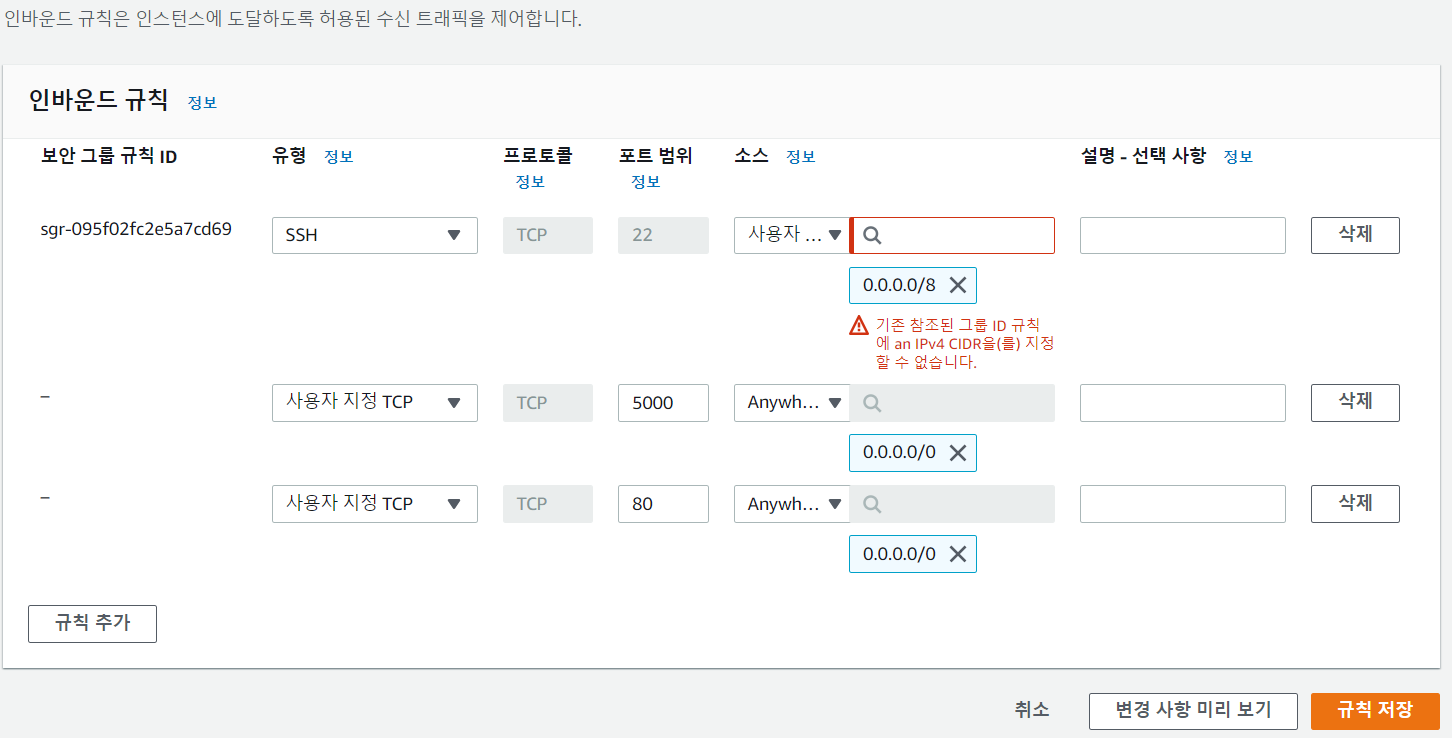Click the 보안 그룹 규칙 ID column header
This screenshot has width=1452, height=738.
(x=109, y=156)
